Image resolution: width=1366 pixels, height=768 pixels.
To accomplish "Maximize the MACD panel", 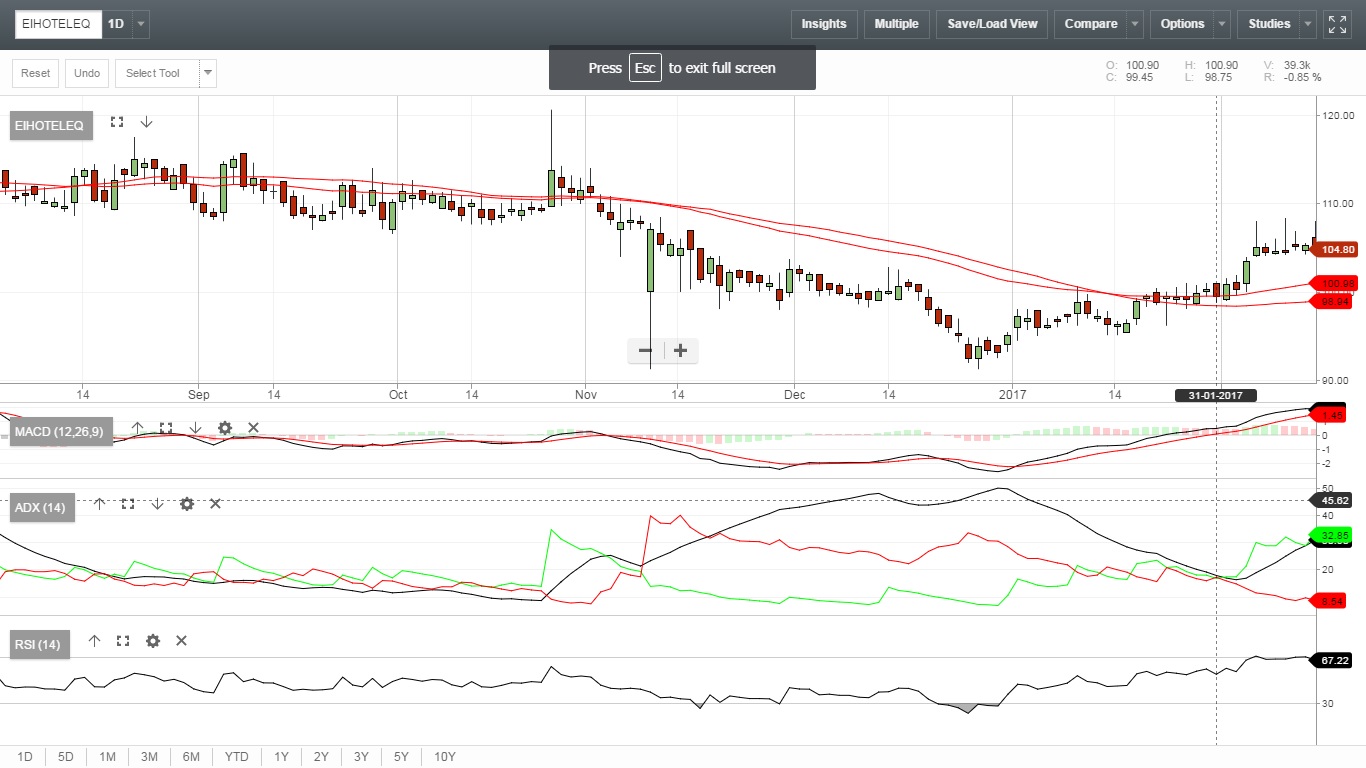I will click(166, 428).
